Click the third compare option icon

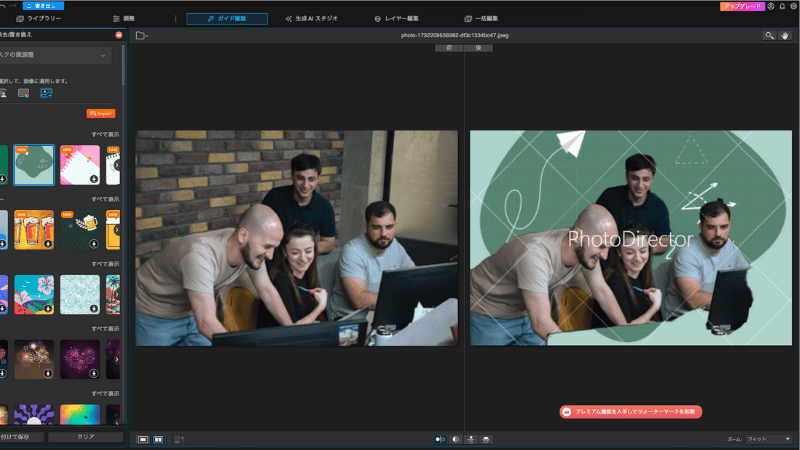(x=471, y=439)
